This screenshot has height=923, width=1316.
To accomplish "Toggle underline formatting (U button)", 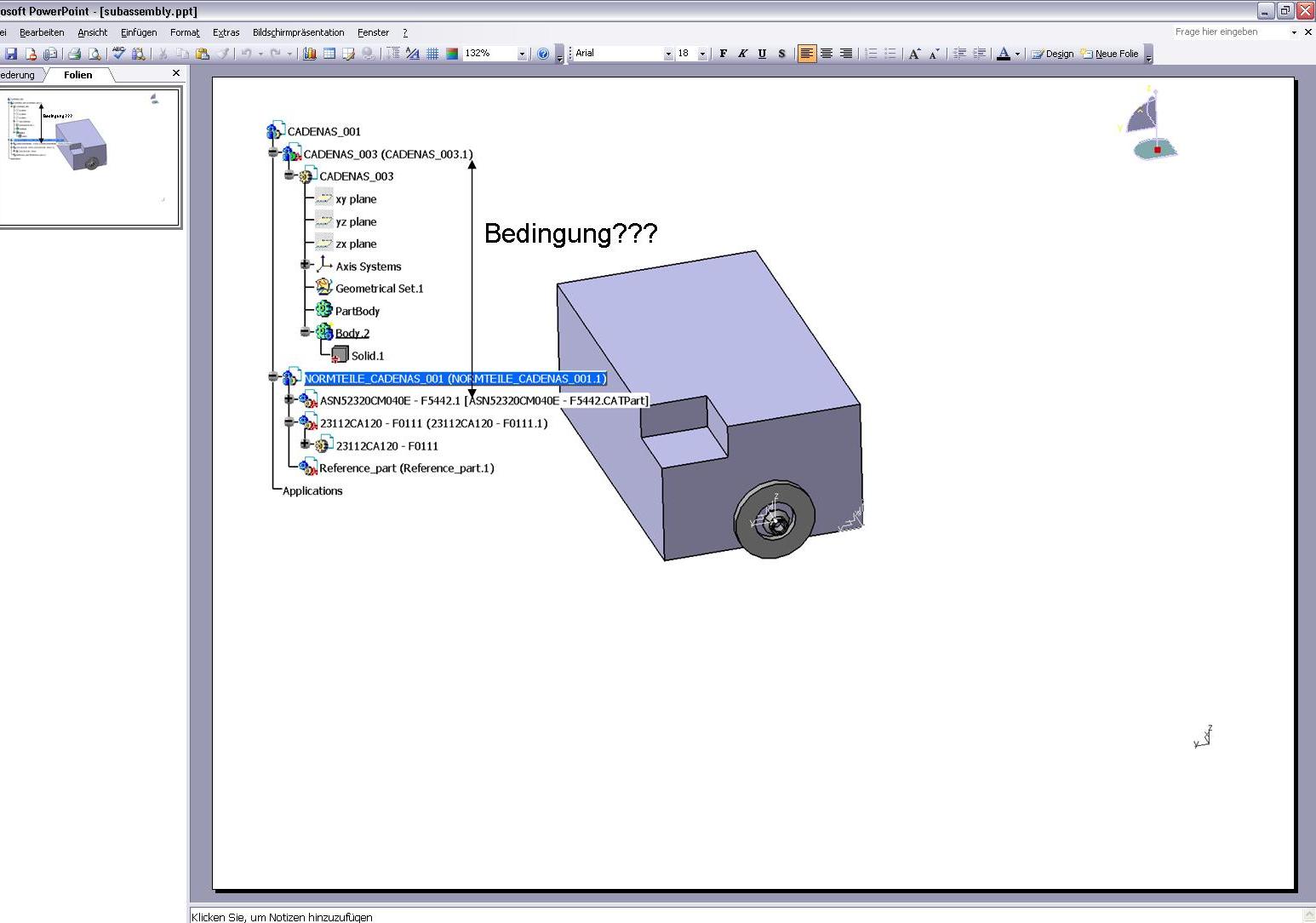I will coord(762,54).
